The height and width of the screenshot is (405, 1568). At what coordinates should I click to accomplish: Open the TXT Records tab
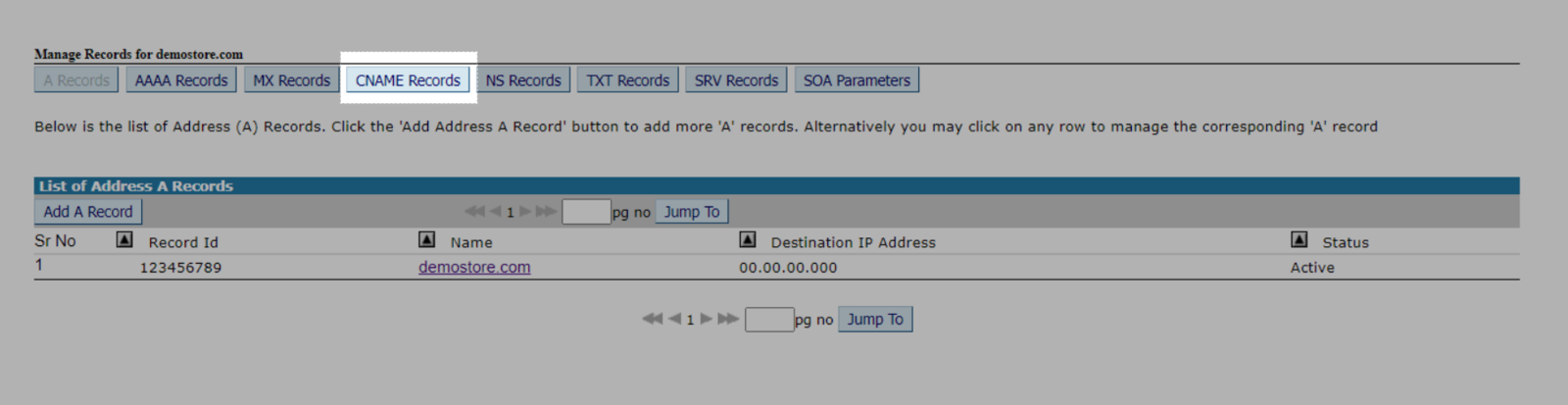628,80
